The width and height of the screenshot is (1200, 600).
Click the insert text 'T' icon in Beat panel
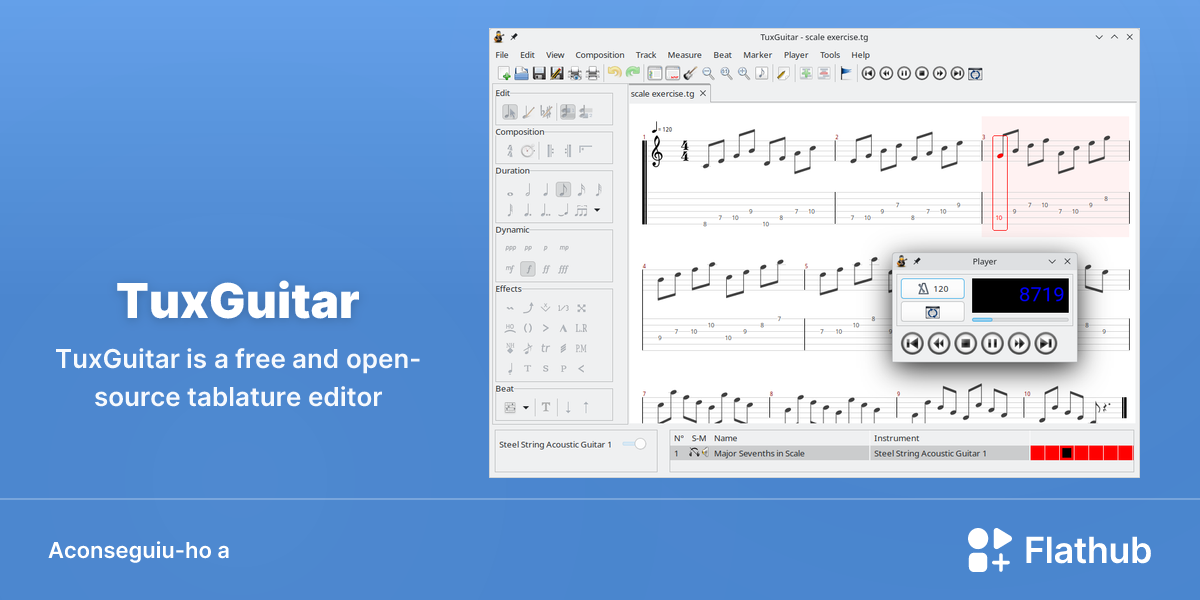coord(546,407)
